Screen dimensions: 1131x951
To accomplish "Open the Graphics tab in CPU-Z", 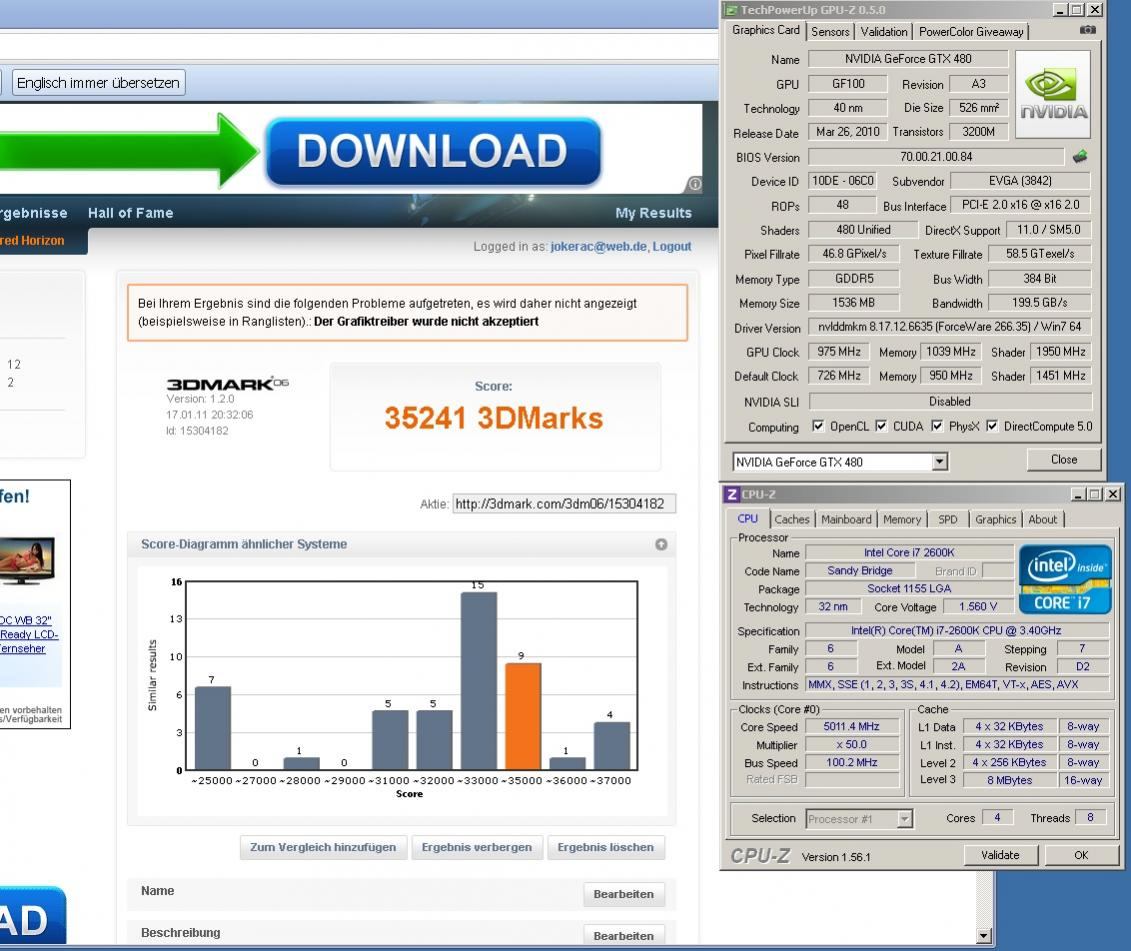I will 995,519.
